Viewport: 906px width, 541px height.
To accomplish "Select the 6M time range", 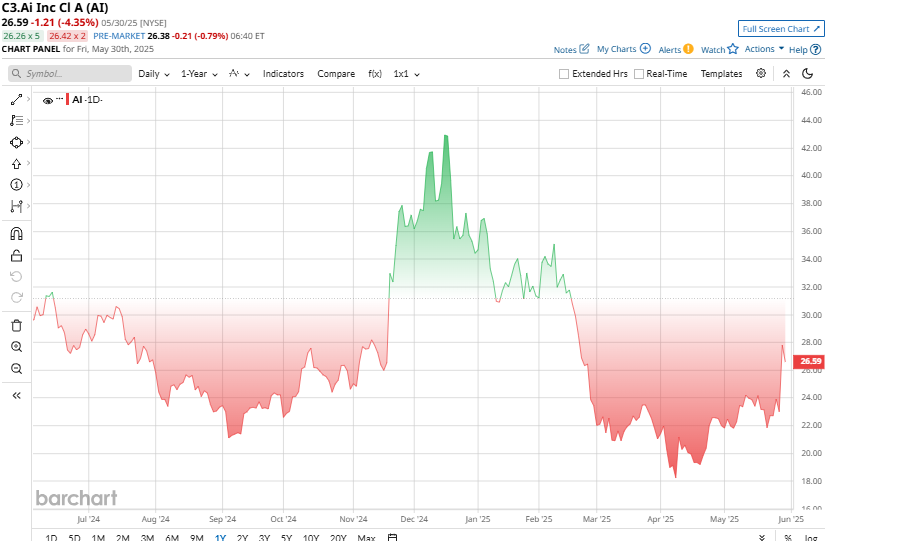I will (172, 538).
